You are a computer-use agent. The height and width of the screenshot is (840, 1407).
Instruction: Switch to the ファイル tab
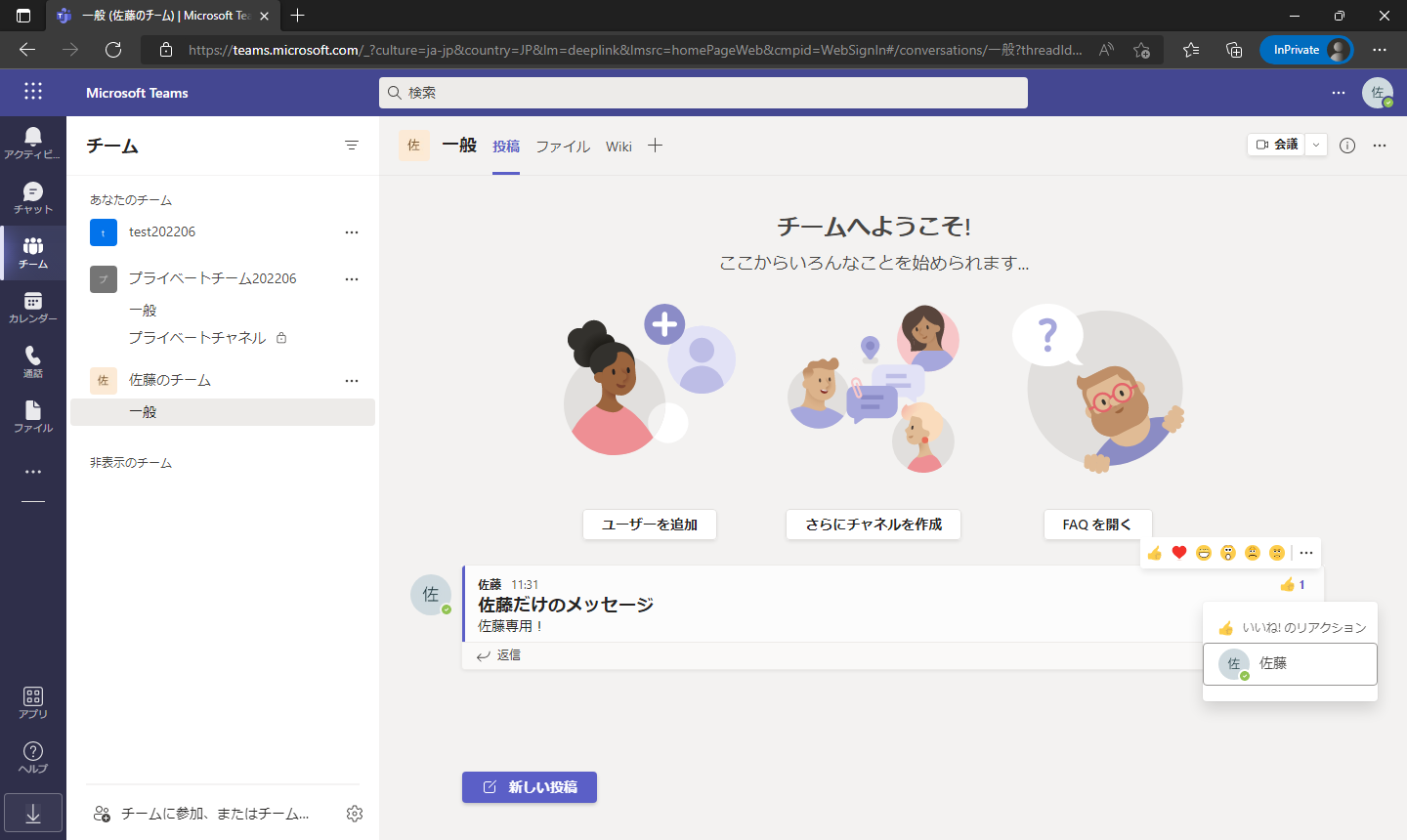point(563,147)
